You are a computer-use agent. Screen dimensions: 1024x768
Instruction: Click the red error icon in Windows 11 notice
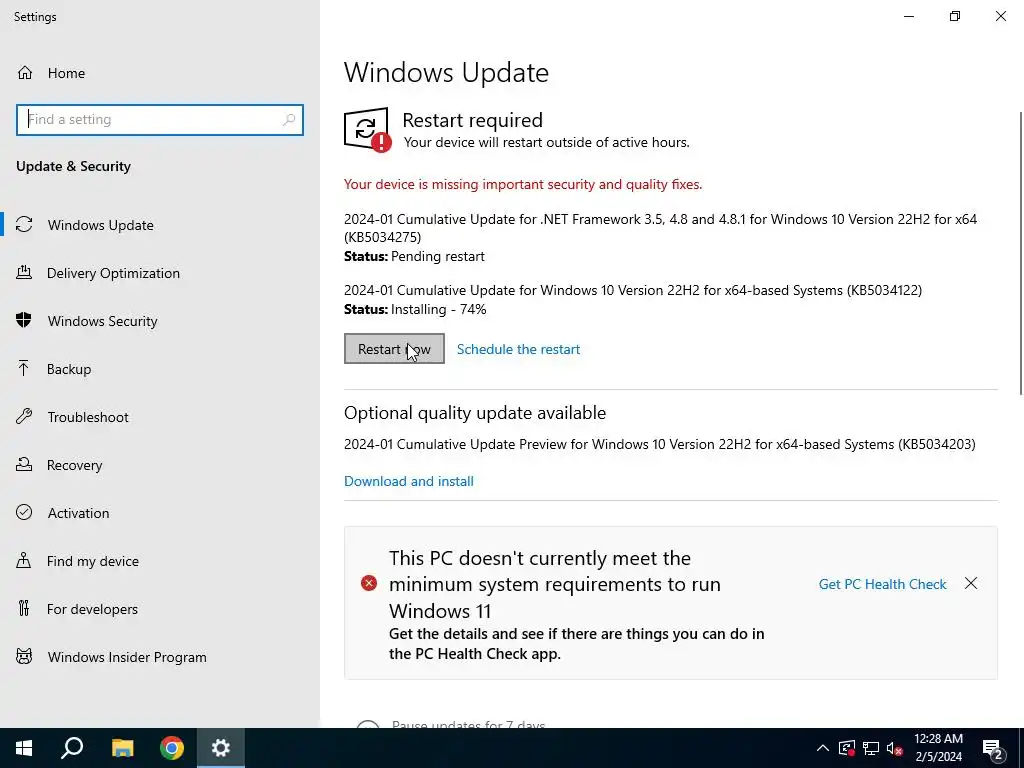click(369, 583)
